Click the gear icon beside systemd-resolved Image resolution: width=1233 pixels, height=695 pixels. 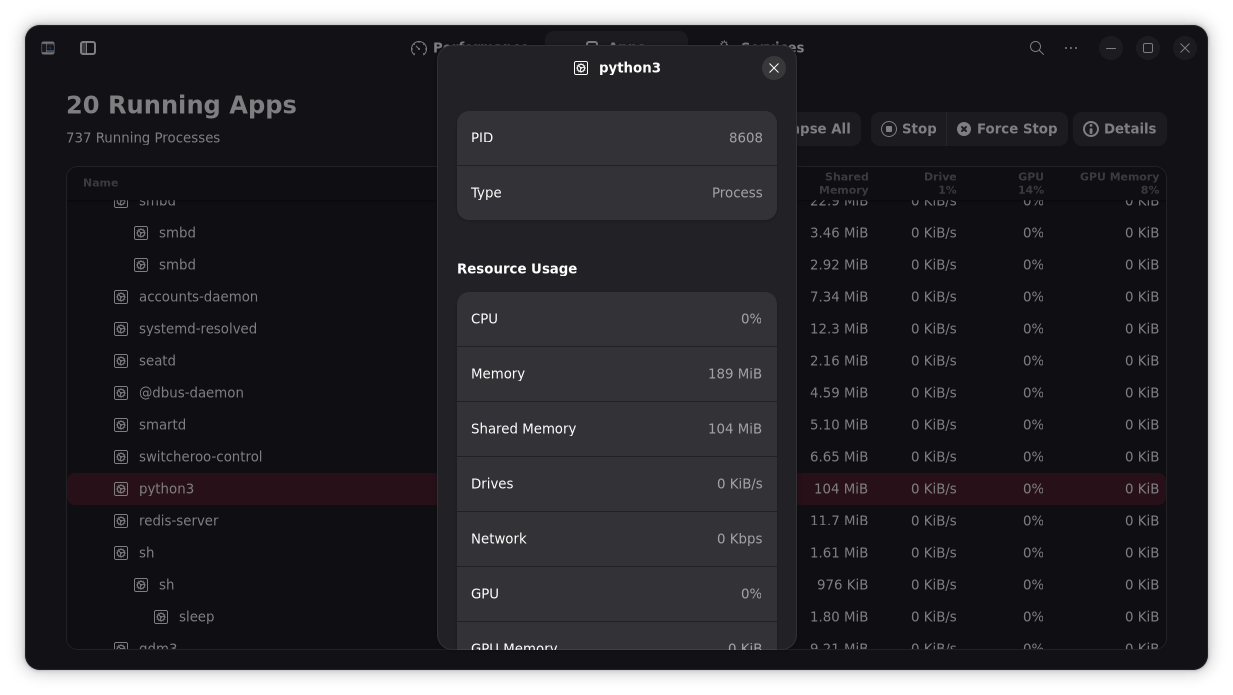click(x=121, y=329)
